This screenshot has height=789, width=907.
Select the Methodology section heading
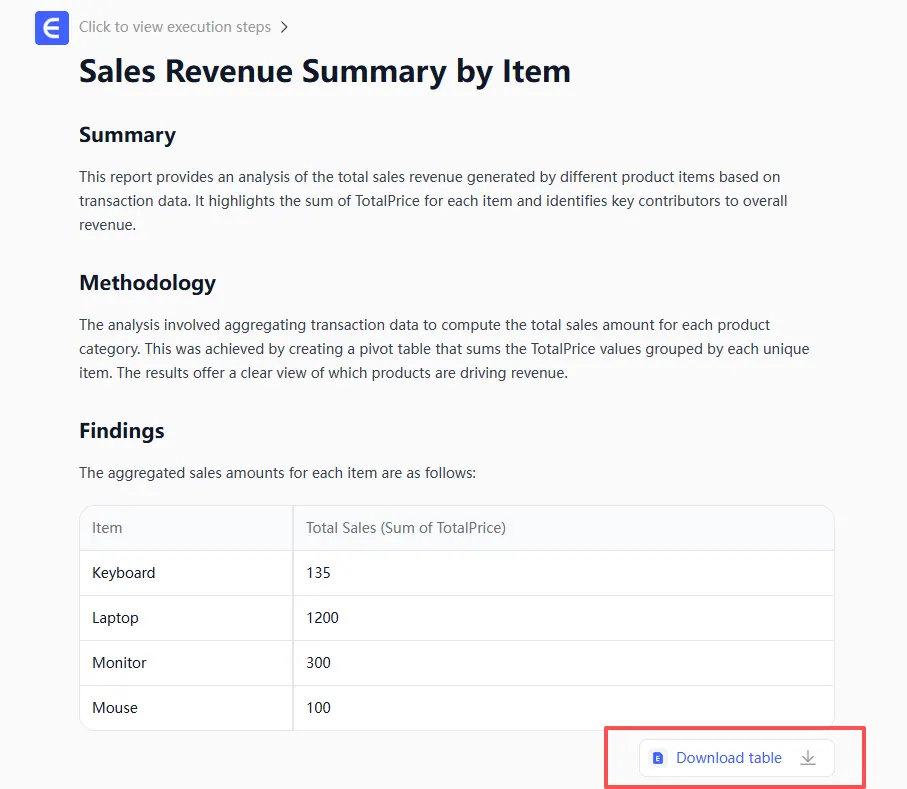(147, 283)
